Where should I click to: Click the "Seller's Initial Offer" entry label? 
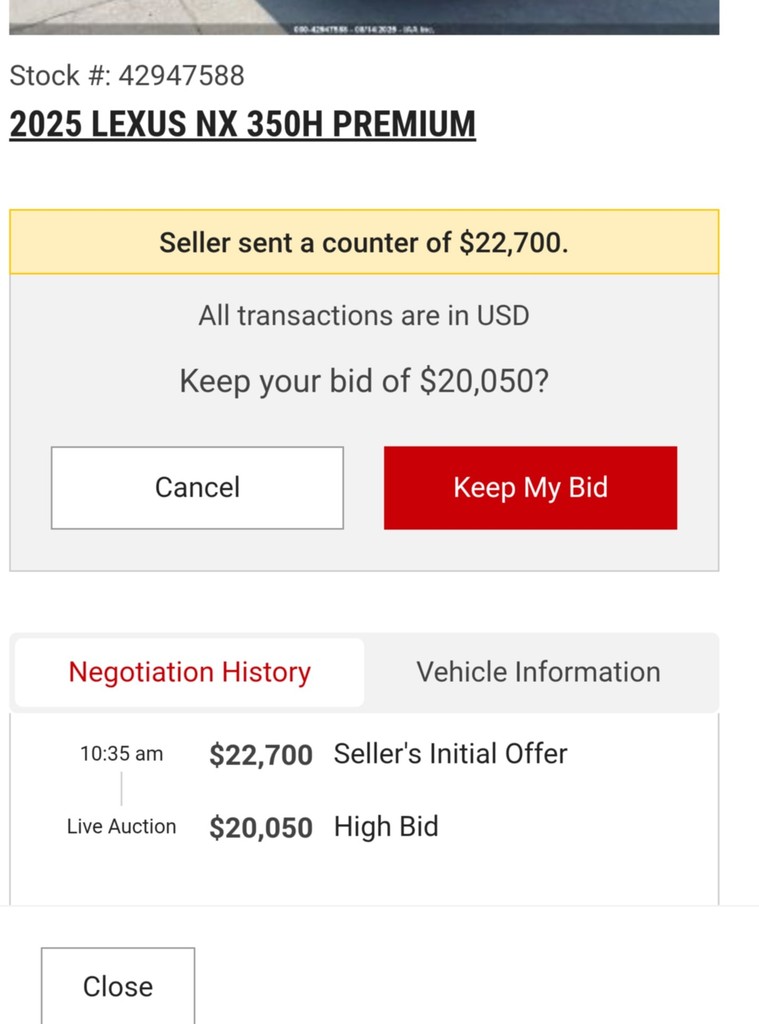click(x=450, y=753)
